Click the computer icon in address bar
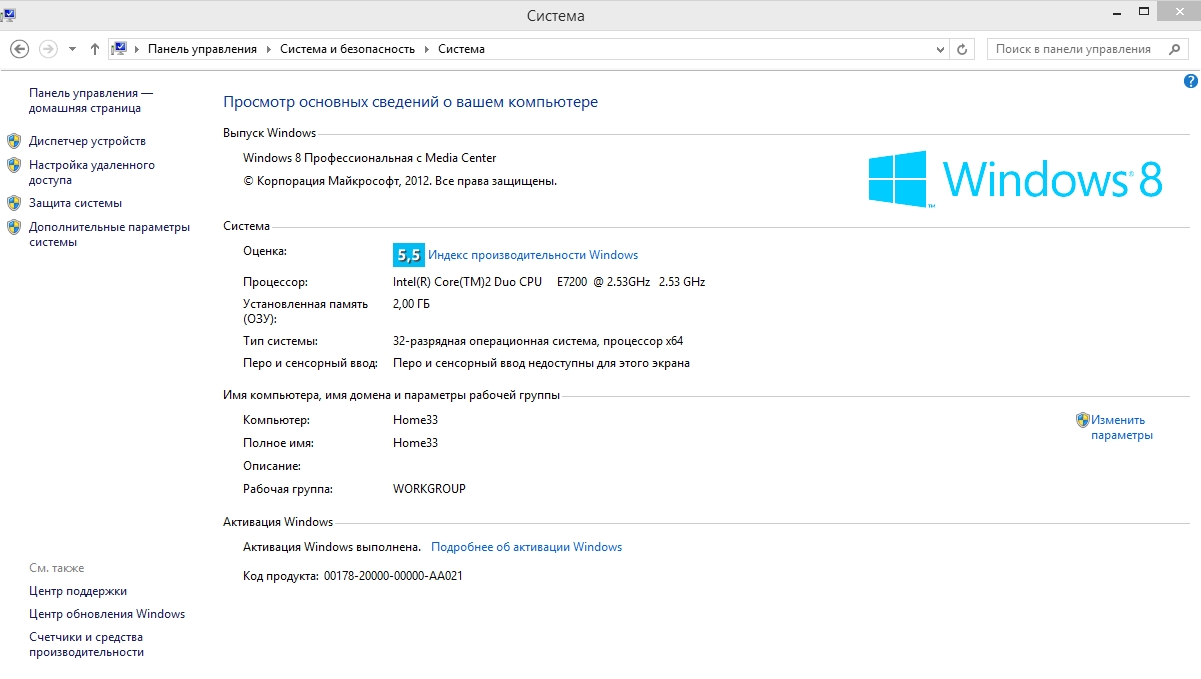The height and width of the screenshot is (679, 1201). tap(119, 48)
